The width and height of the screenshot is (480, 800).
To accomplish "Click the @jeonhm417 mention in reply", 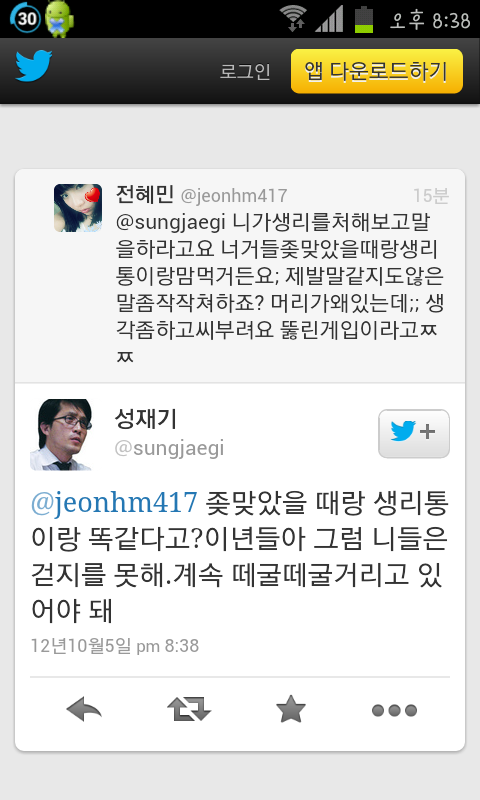I will tap(114, 502).
